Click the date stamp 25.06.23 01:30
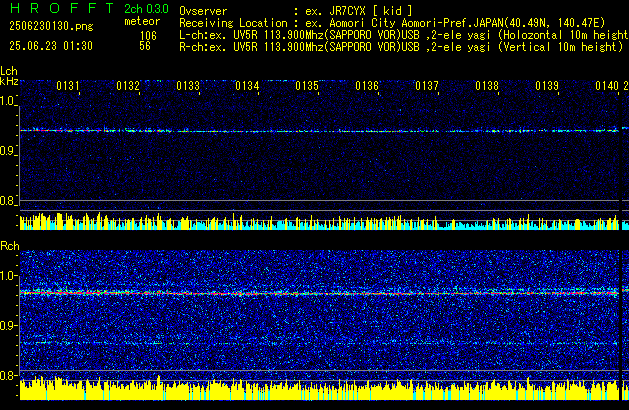Image resolution: width=629 pixels, height=410 pixels. pos(51,46)
